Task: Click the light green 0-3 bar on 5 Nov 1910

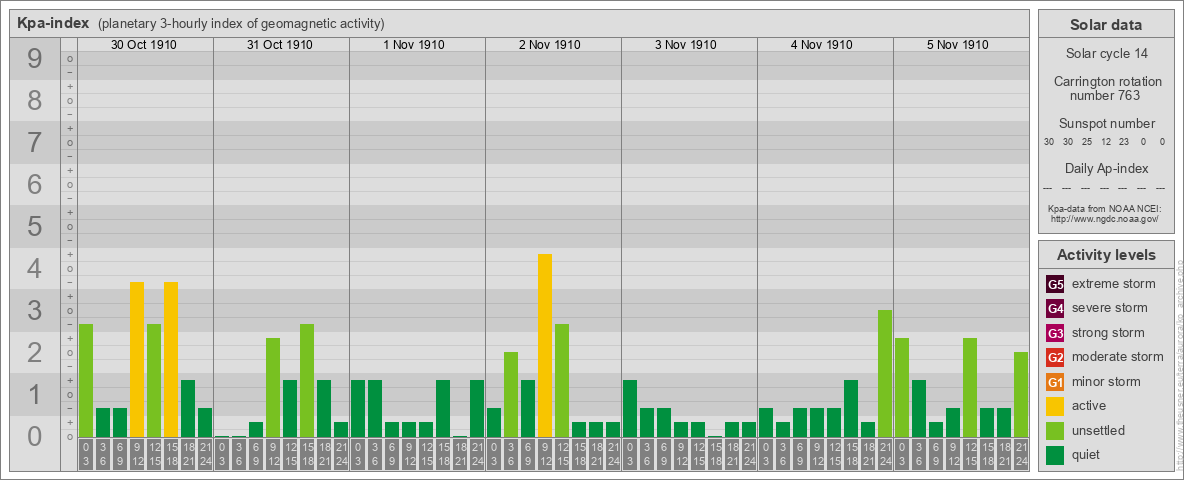Action: [x=902, y=387]
